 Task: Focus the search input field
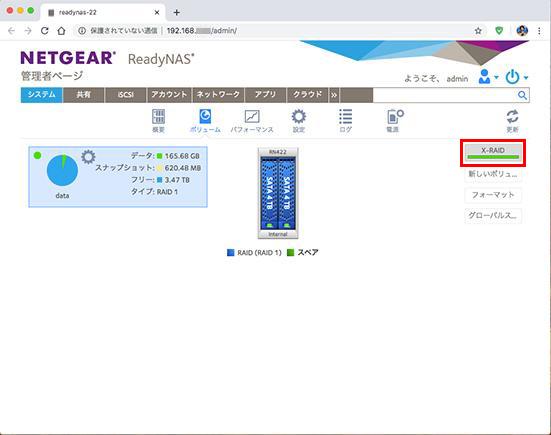[445, 95]
